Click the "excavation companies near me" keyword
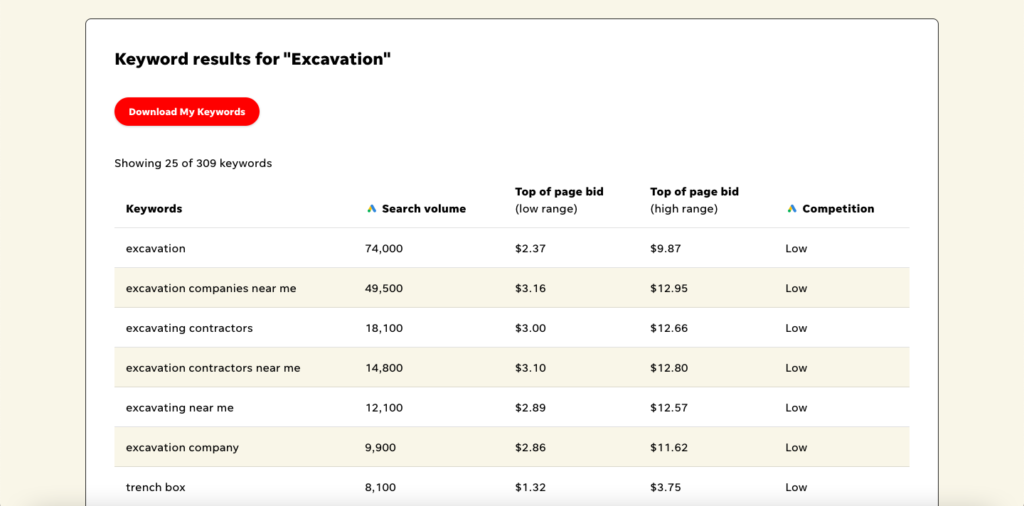 click(x=211, y=288)
